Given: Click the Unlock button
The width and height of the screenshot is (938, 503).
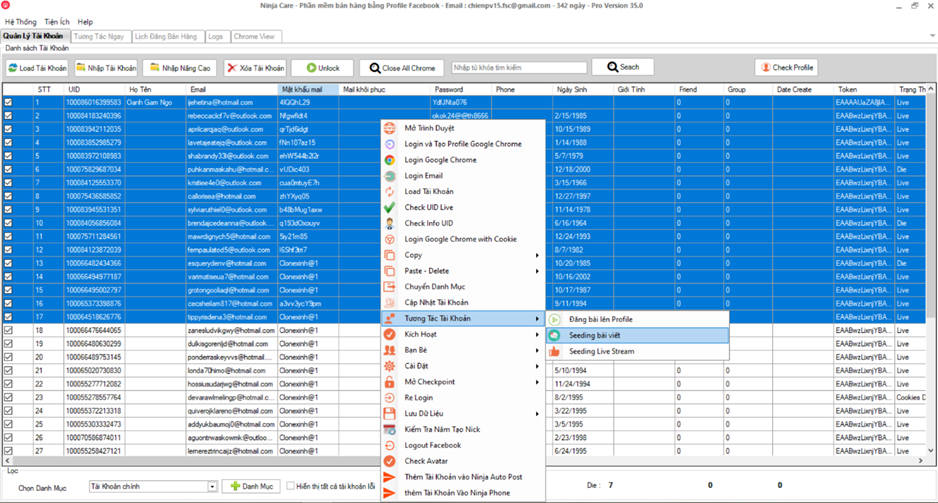Looking at the screenshot, I should point(322,68).
